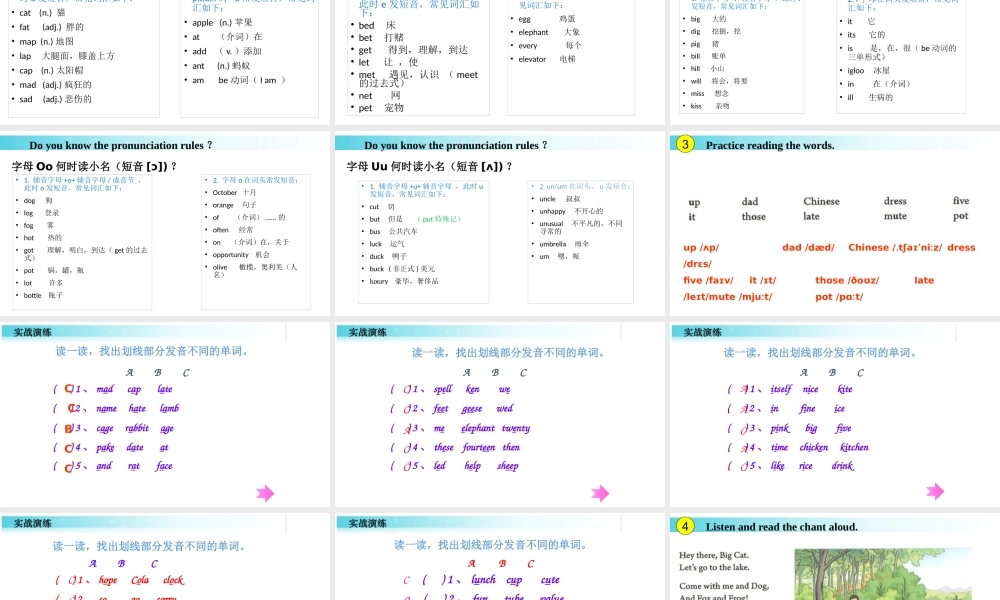This screenshot has width=1000, height=600.
Task: Click the 'kiss 亲吻' bullet
Action: [710, 106]
